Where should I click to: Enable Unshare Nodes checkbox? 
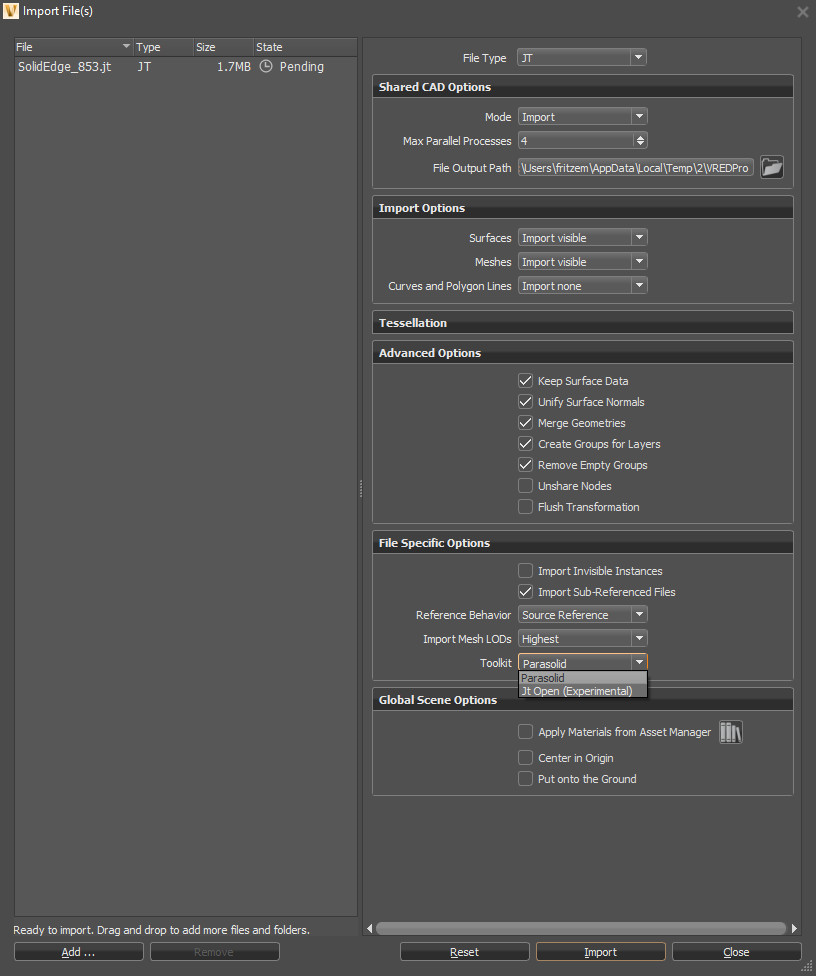(x=525, y=486)
